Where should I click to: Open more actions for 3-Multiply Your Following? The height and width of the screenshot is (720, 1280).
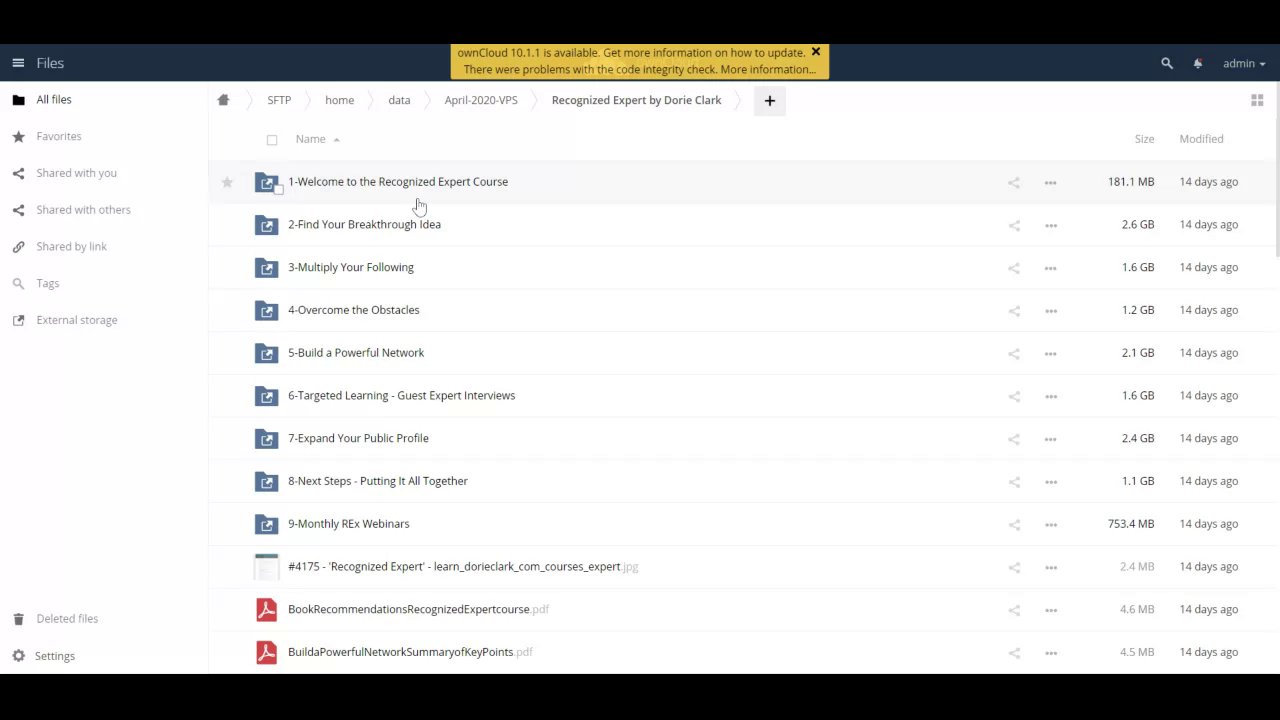point(1050,268)
